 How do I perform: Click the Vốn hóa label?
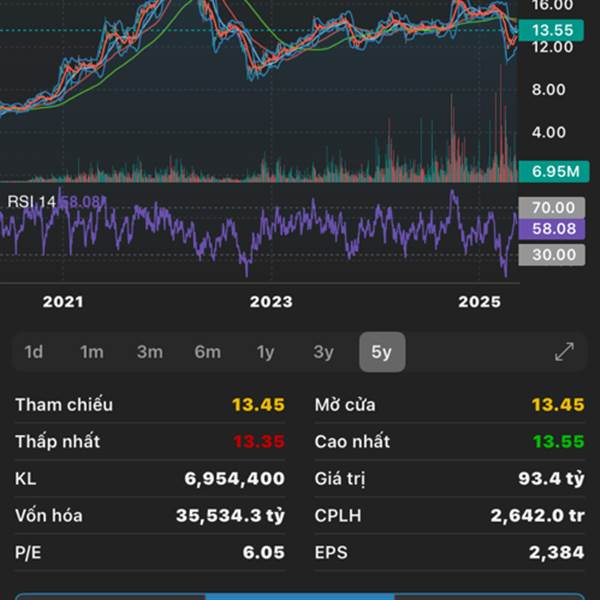(x=49, y=516)
